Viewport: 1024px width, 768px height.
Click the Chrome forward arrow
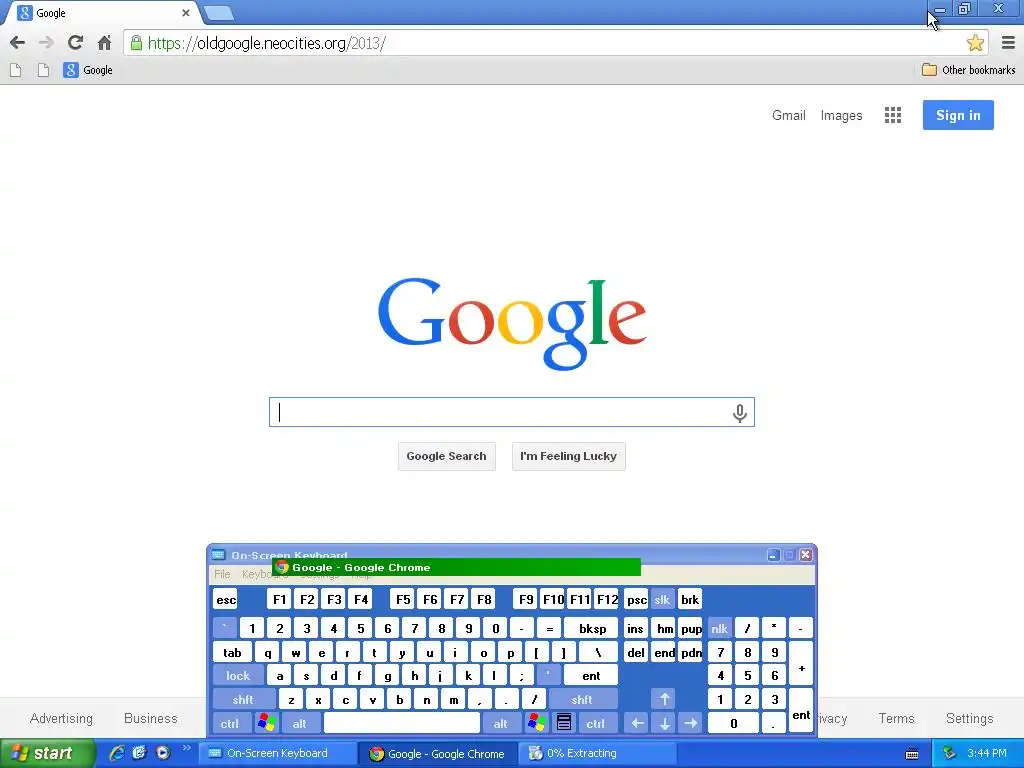click(x=46, y=43)
